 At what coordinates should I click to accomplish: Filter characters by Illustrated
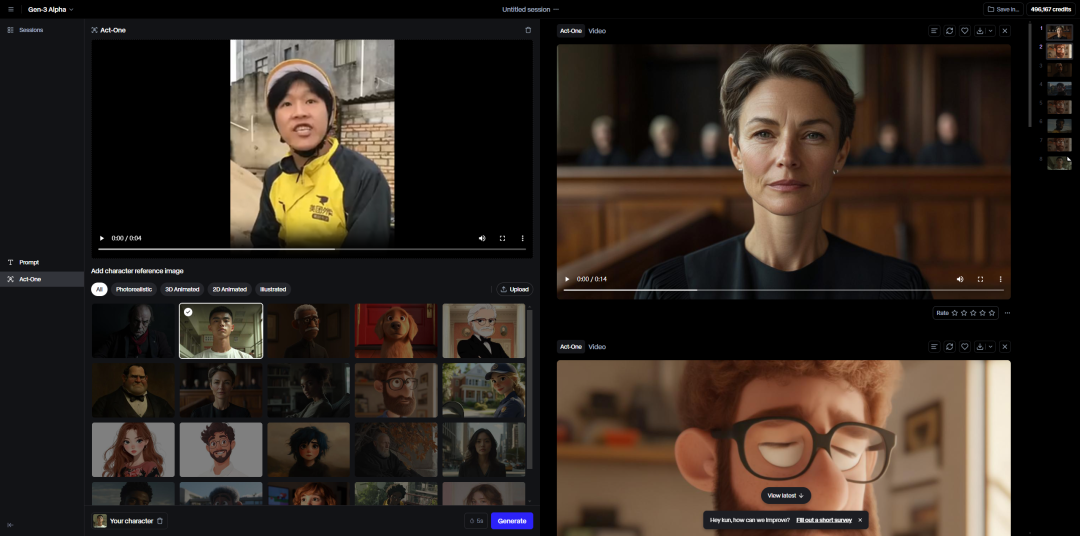pos(273,289)
